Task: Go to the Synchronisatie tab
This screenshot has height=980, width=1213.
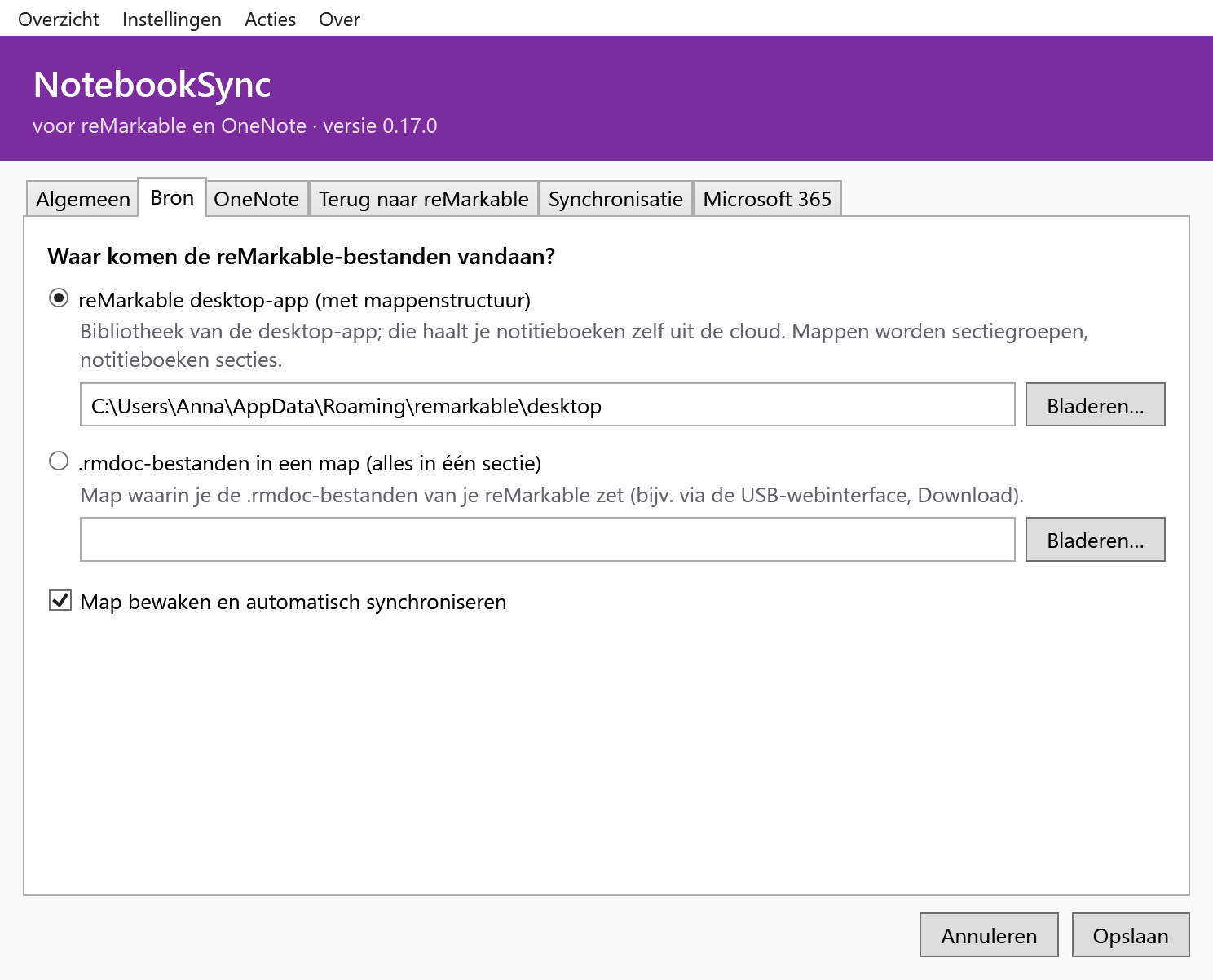Action: coord(615,199)
